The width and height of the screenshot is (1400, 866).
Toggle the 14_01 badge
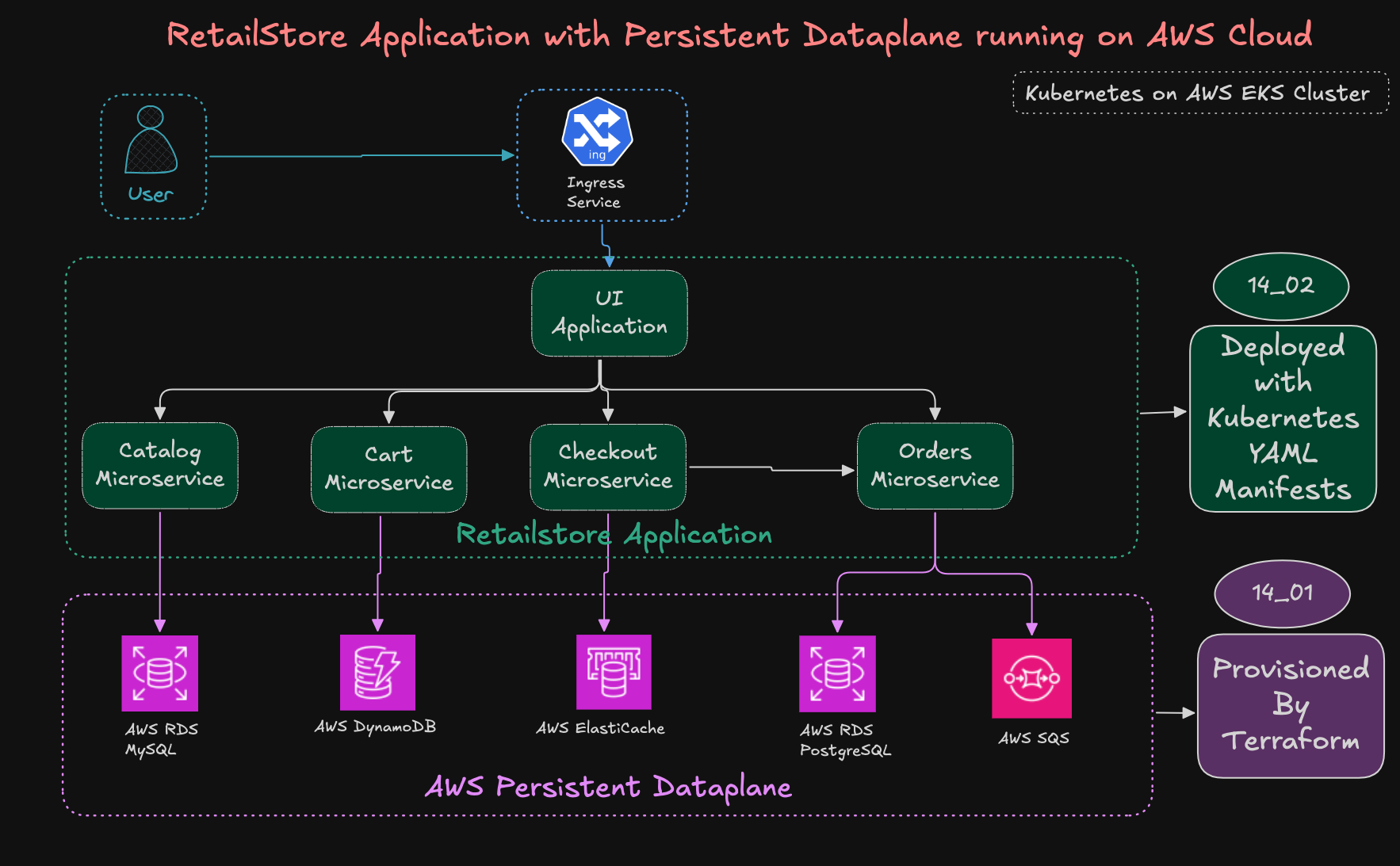(x=1280, y=591)
